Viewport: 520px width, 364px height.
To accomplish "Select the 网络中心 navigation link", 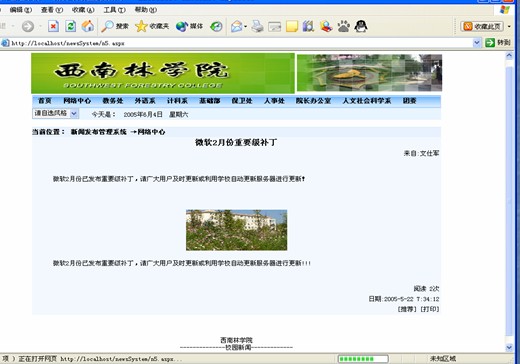I will point(77,101).
